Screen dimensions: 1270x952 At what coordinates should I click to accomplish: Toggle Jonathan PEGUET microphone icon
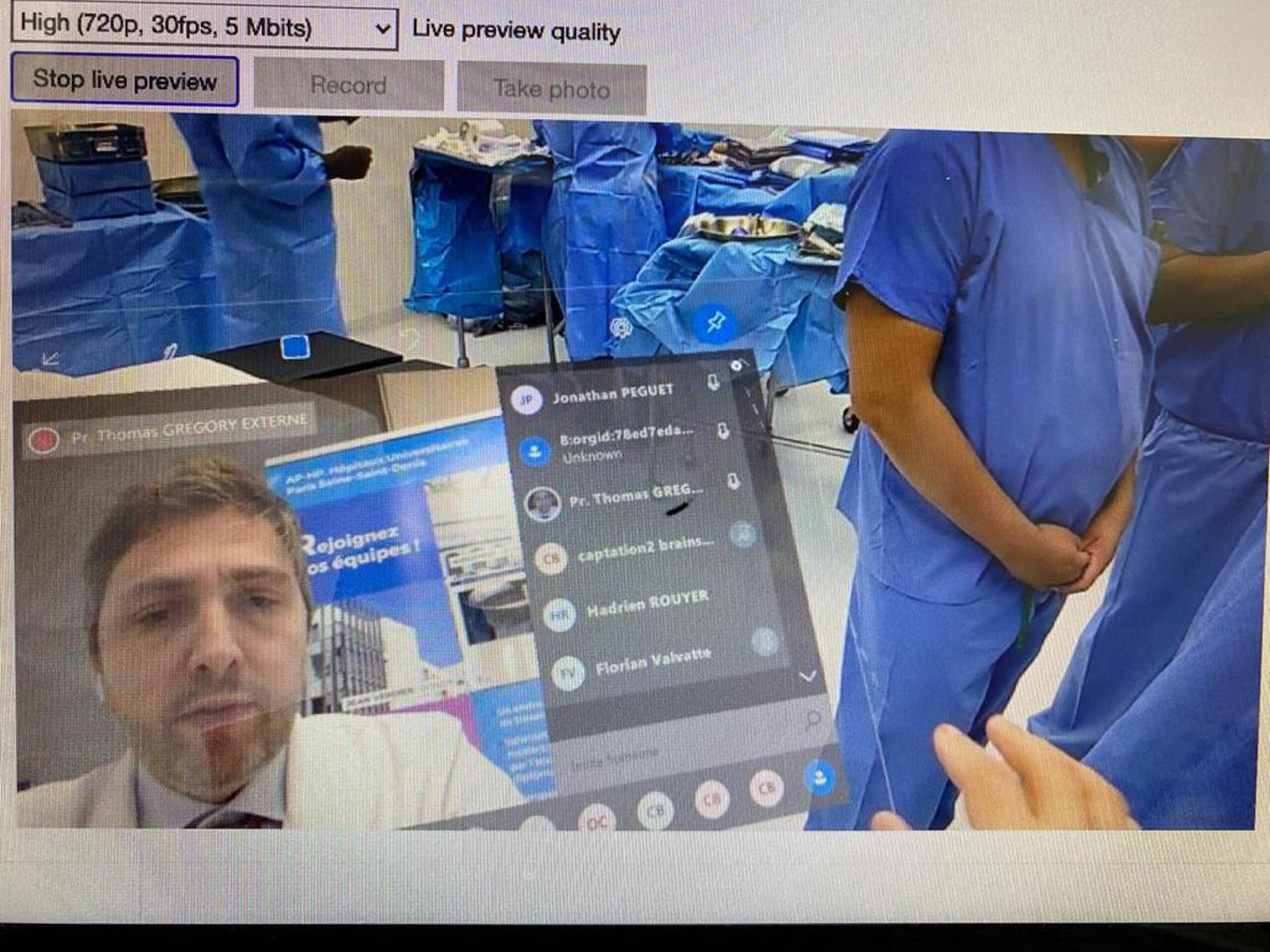click(x=713, y=382)
